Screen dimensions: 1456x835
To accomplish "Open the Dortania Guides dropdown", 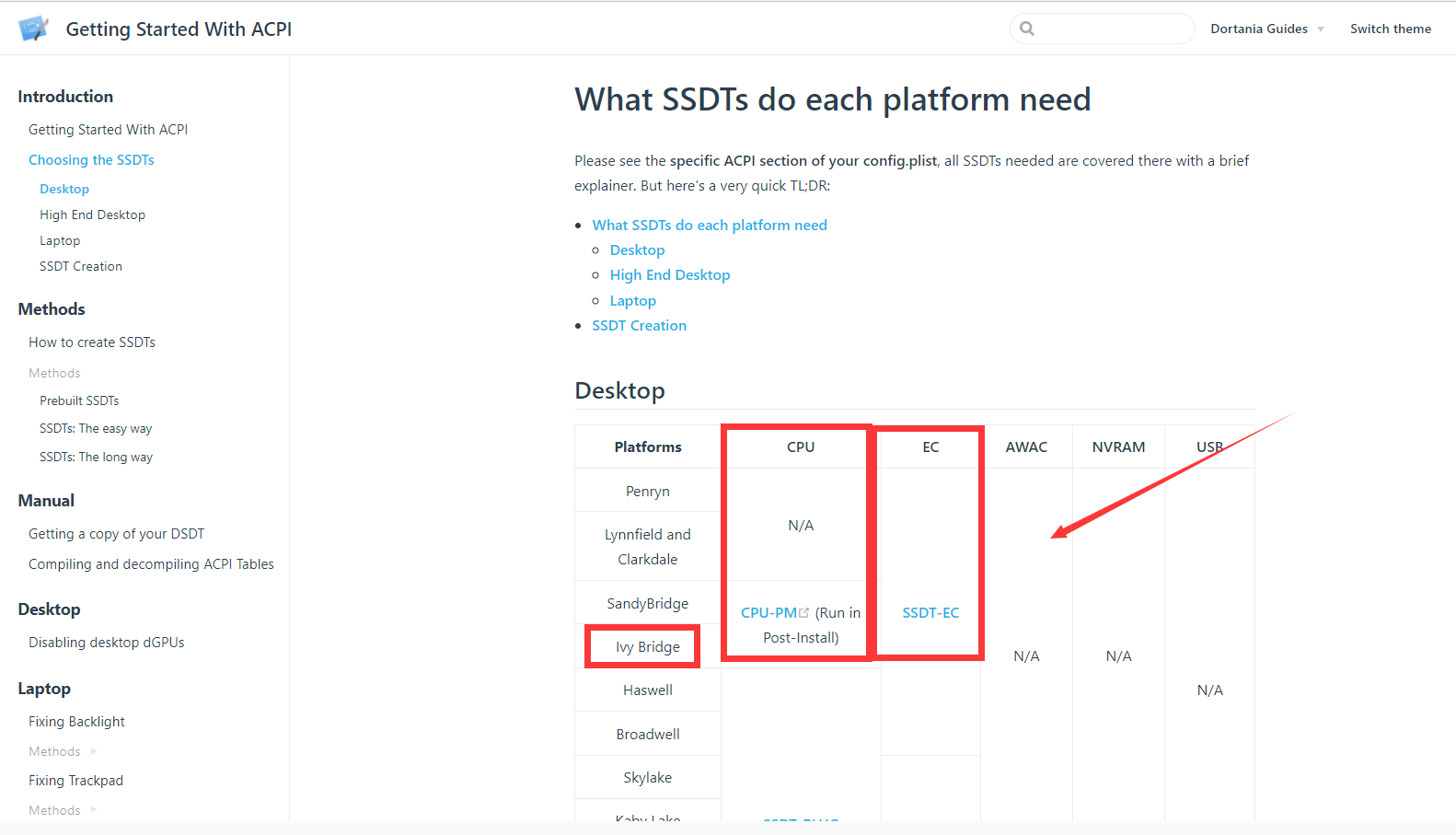I will (1266, 29).
